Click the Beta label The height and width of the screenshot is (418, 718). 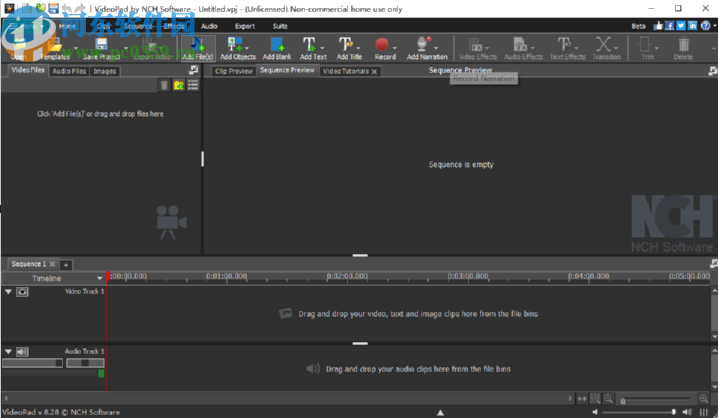click(638, 26)
